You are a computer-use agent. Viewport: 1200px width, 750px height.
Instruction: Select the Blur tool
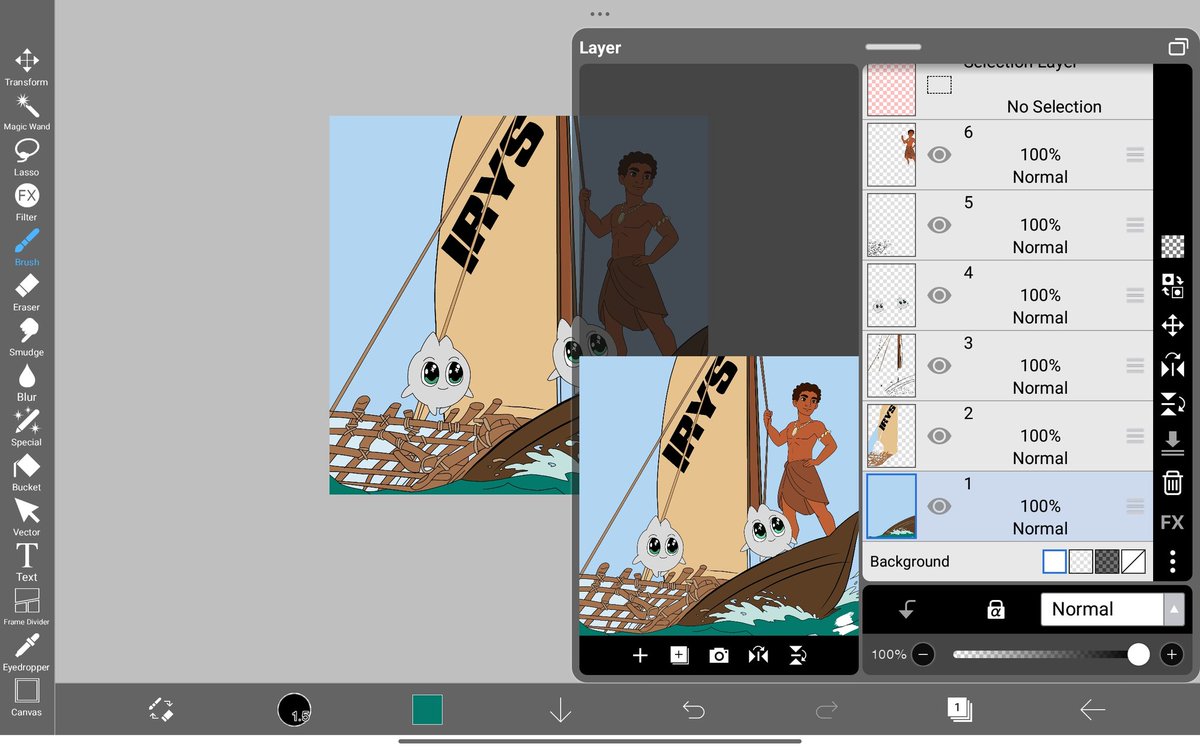(27, 382)
